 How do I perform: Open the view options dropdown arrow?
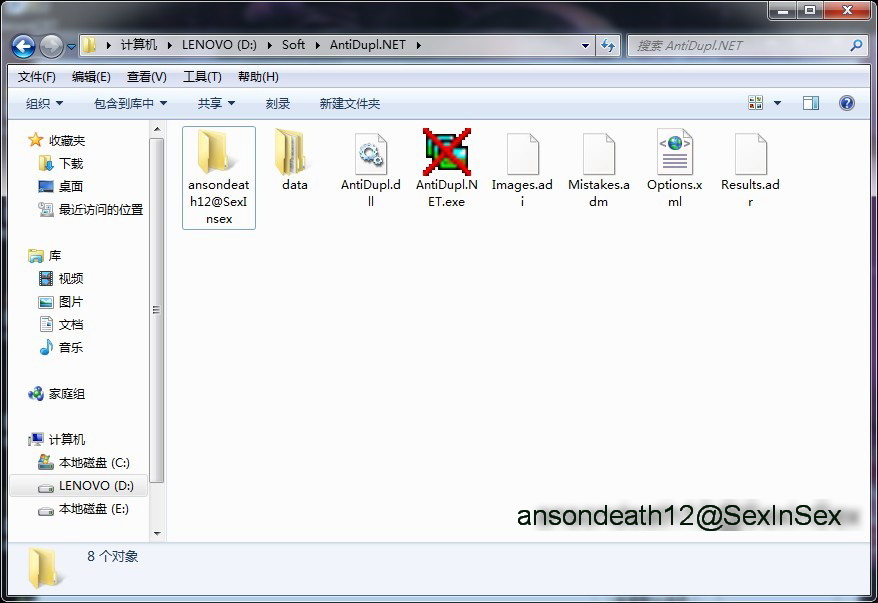point(777,103)
